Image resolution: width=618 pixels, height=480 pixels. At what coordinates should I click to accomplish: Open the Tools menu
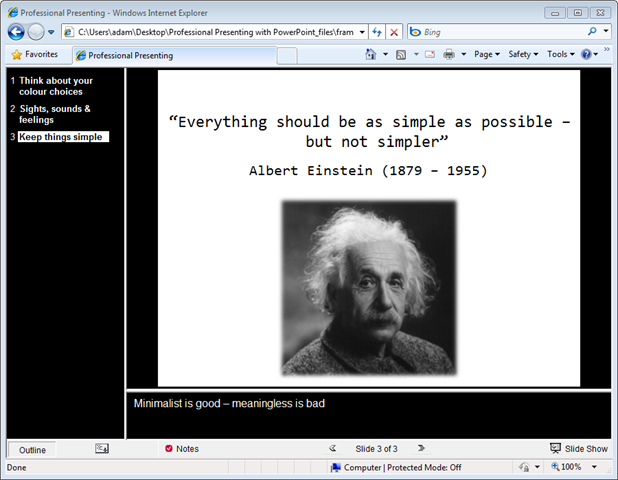click(560, 55)
